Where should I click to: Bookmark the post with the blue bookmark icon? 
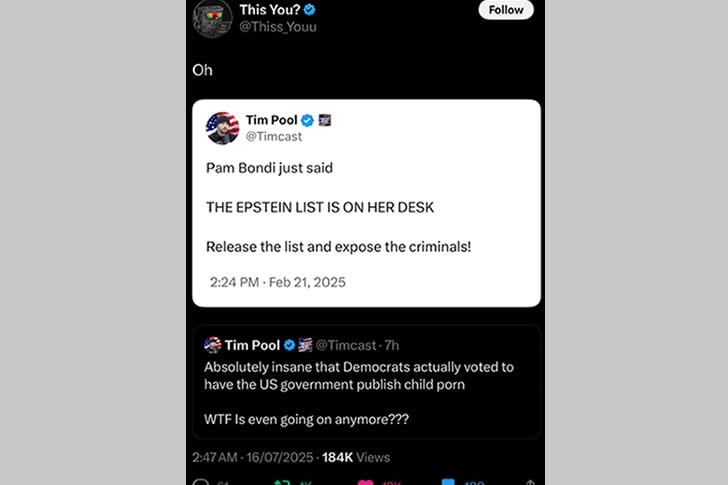(x=447, y=482)
